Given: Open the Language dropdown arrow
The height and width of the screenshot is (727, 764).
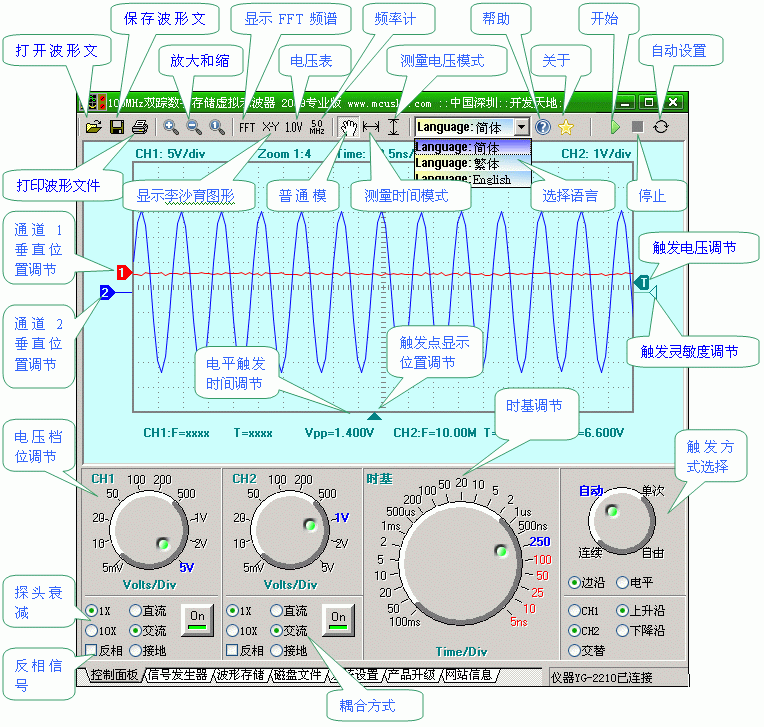Looking at the screenshot, I should tap(520, 127).
